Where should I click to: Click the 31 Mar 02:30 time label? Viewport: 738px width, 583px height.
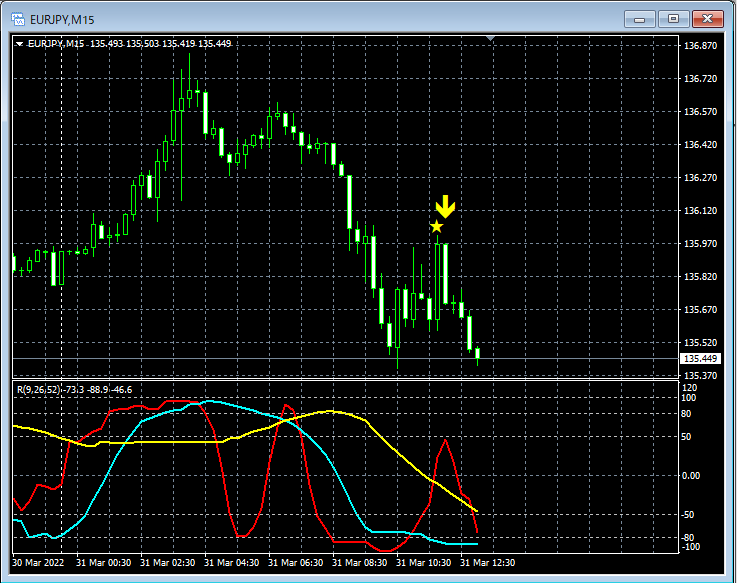pos(168,563)
